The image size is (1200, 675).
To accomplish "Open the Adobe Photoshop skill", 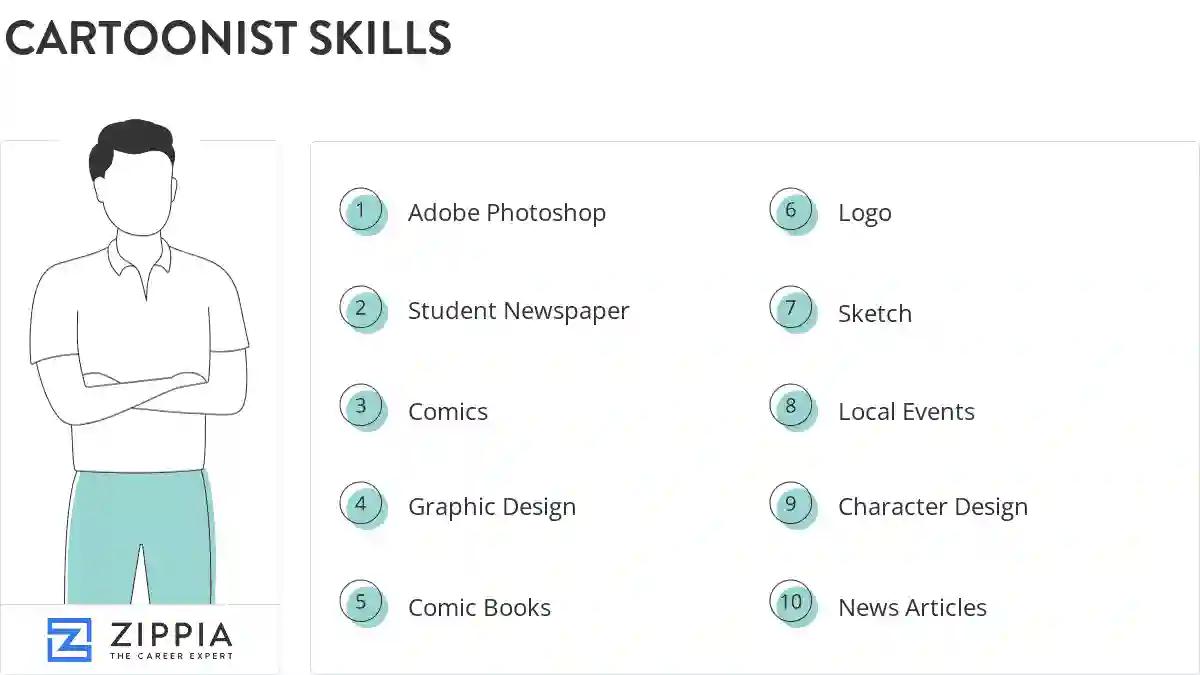I will tap(506, 213).
